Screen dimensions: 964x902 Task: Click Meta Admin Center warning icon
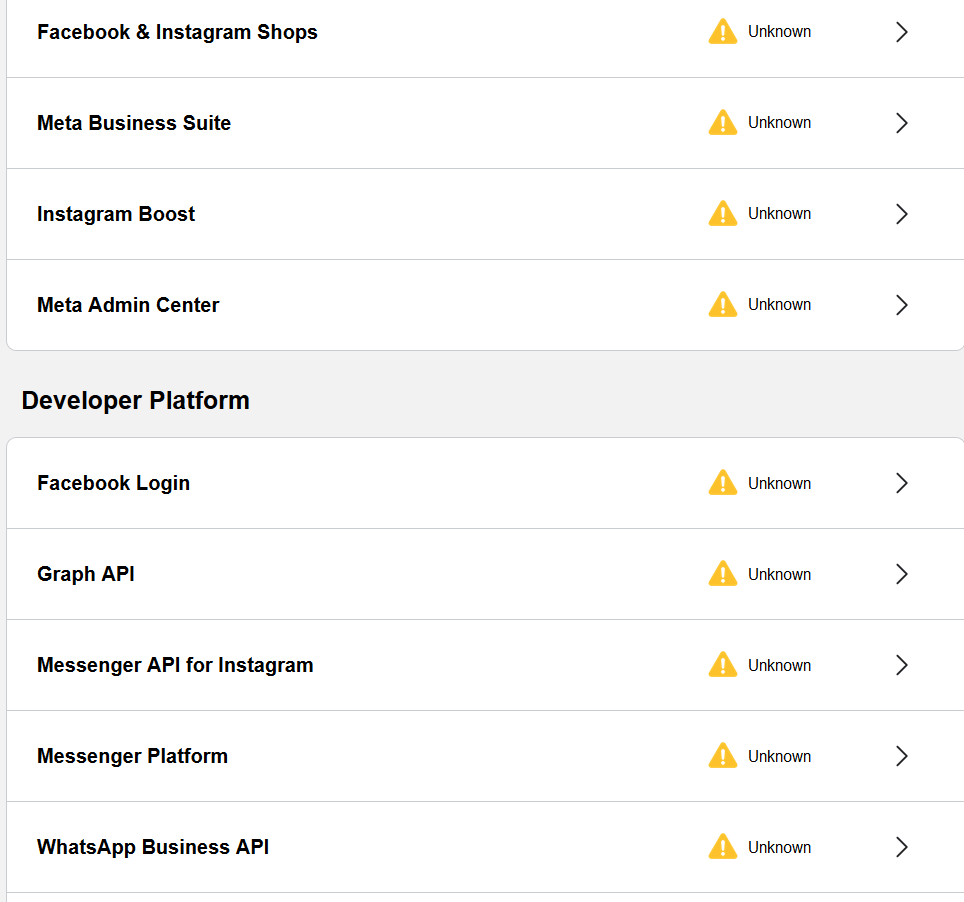[722, 304]
